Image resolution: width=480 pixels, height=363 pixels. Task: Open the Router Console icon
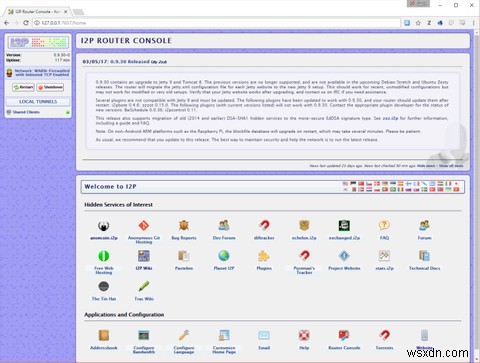point(344,335)
